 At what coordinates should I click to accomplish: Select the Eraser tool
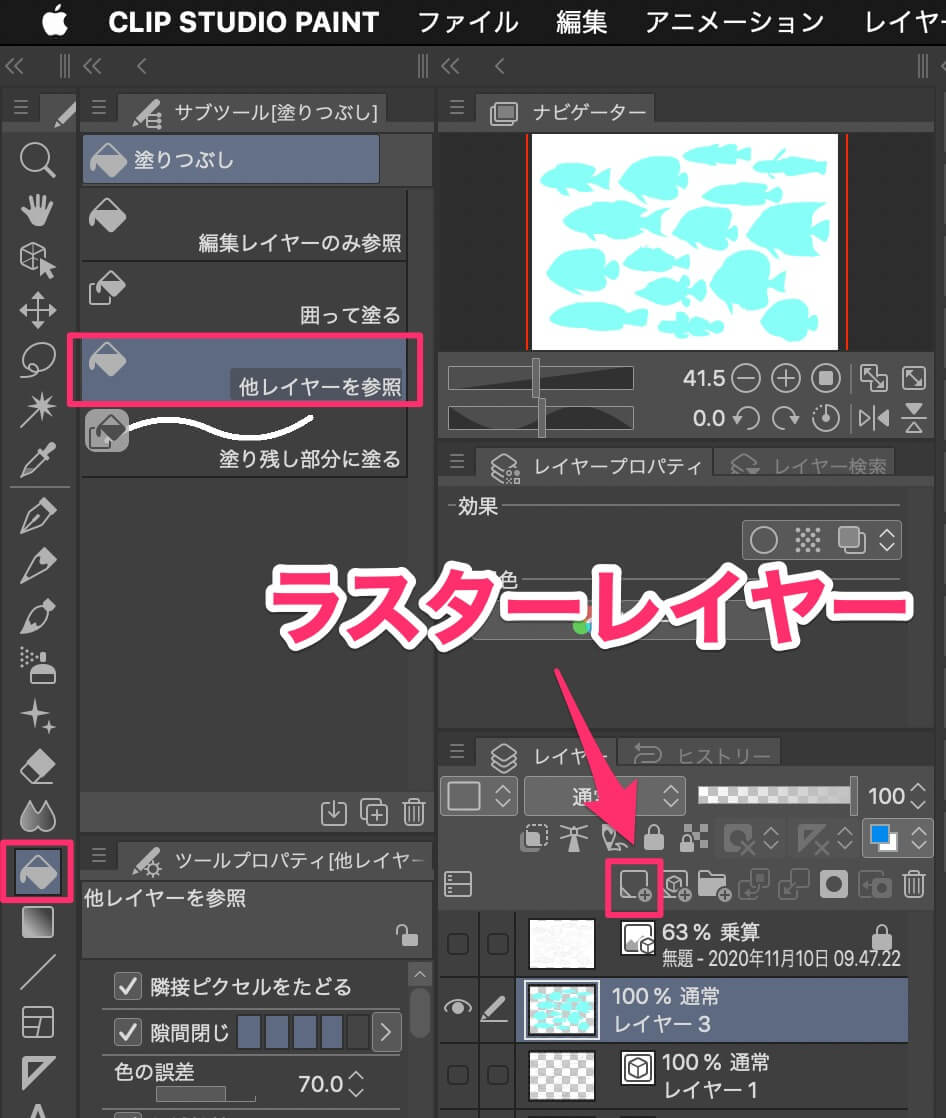tap(37, 768)
